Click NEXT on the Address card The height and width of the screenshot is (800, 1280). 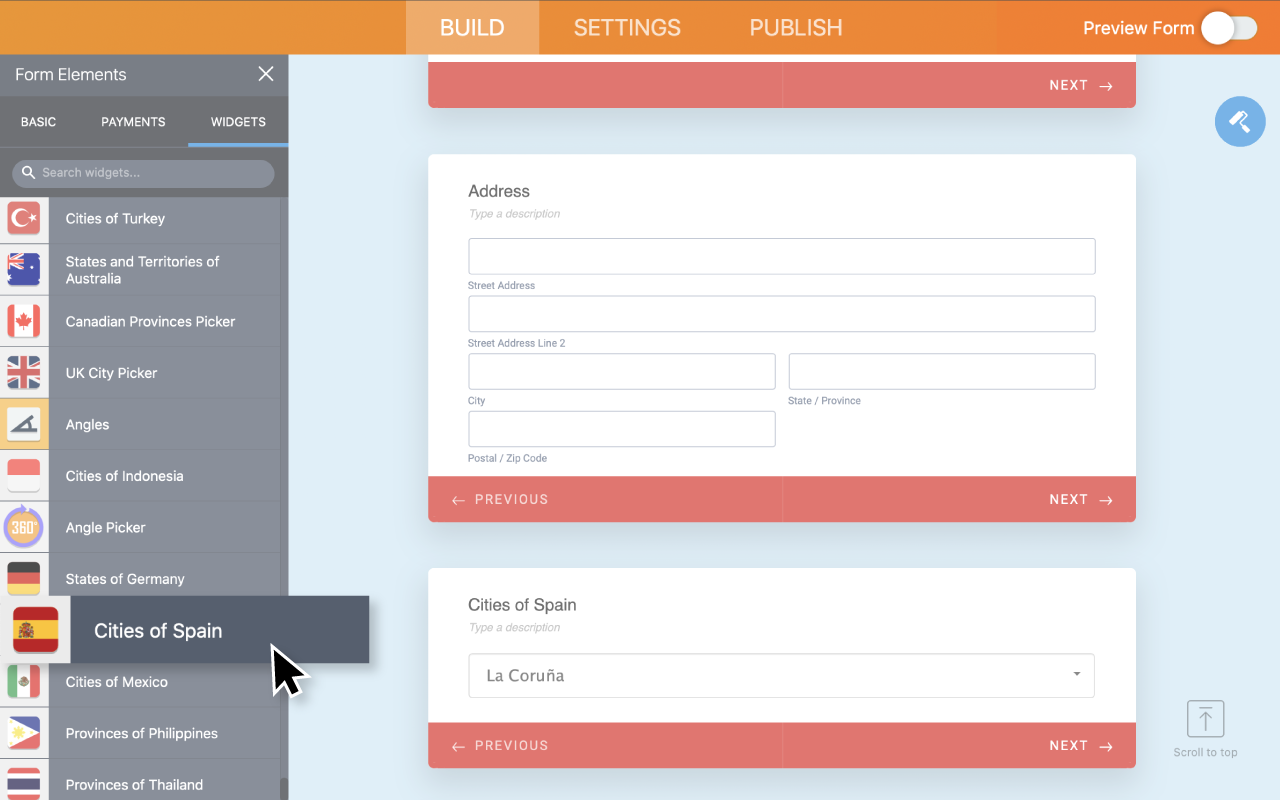pos(1080,499)
